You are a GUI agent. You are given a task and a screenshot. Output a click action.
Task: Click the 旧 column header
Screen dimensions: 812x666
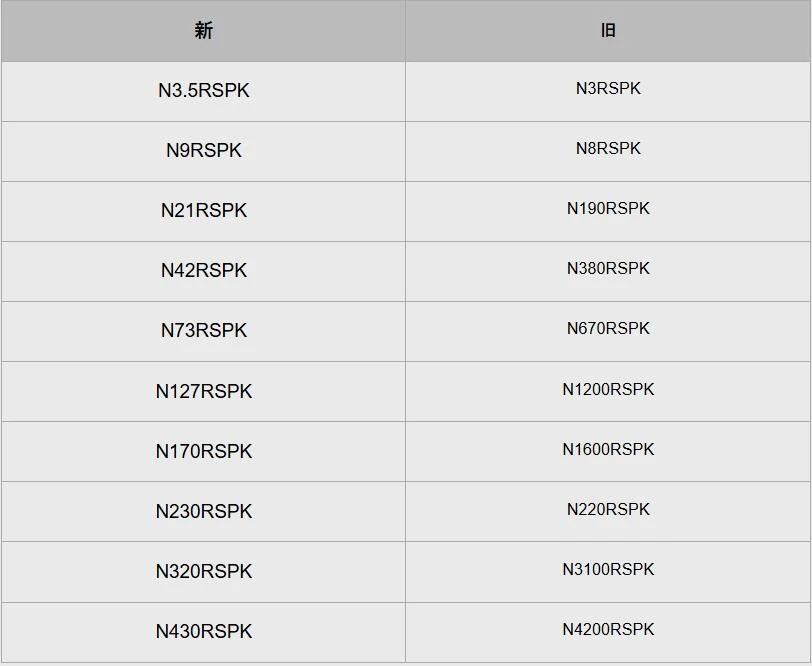coord(608,31)
